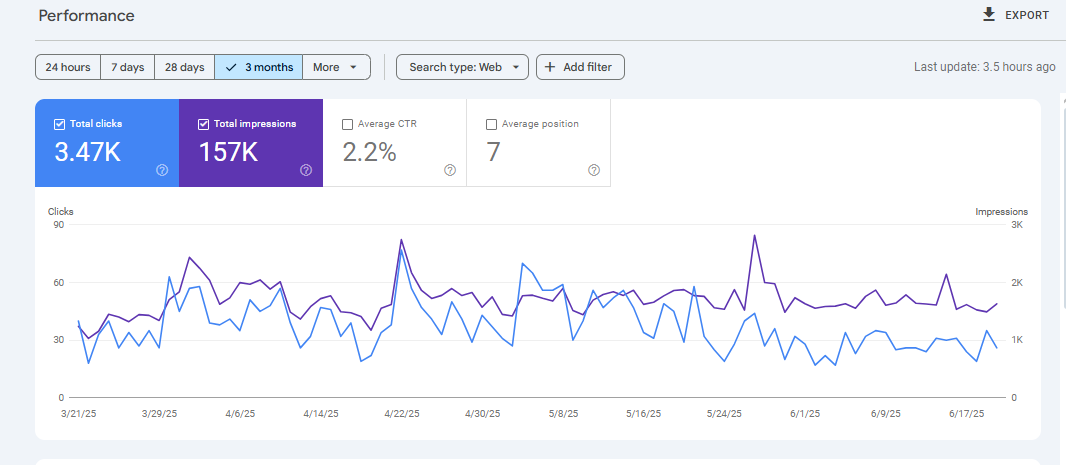This screenshot has width=1066, height=465.
Task: Select the 7 days date range
Action: (x=127, y=67)
